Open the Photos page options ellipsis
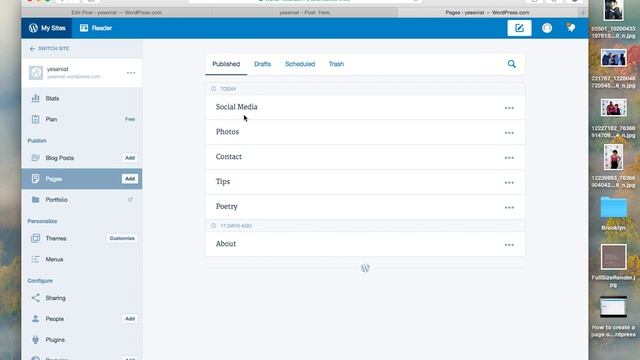The height and width of the screenshot is (360, 640). click(509, 133)
